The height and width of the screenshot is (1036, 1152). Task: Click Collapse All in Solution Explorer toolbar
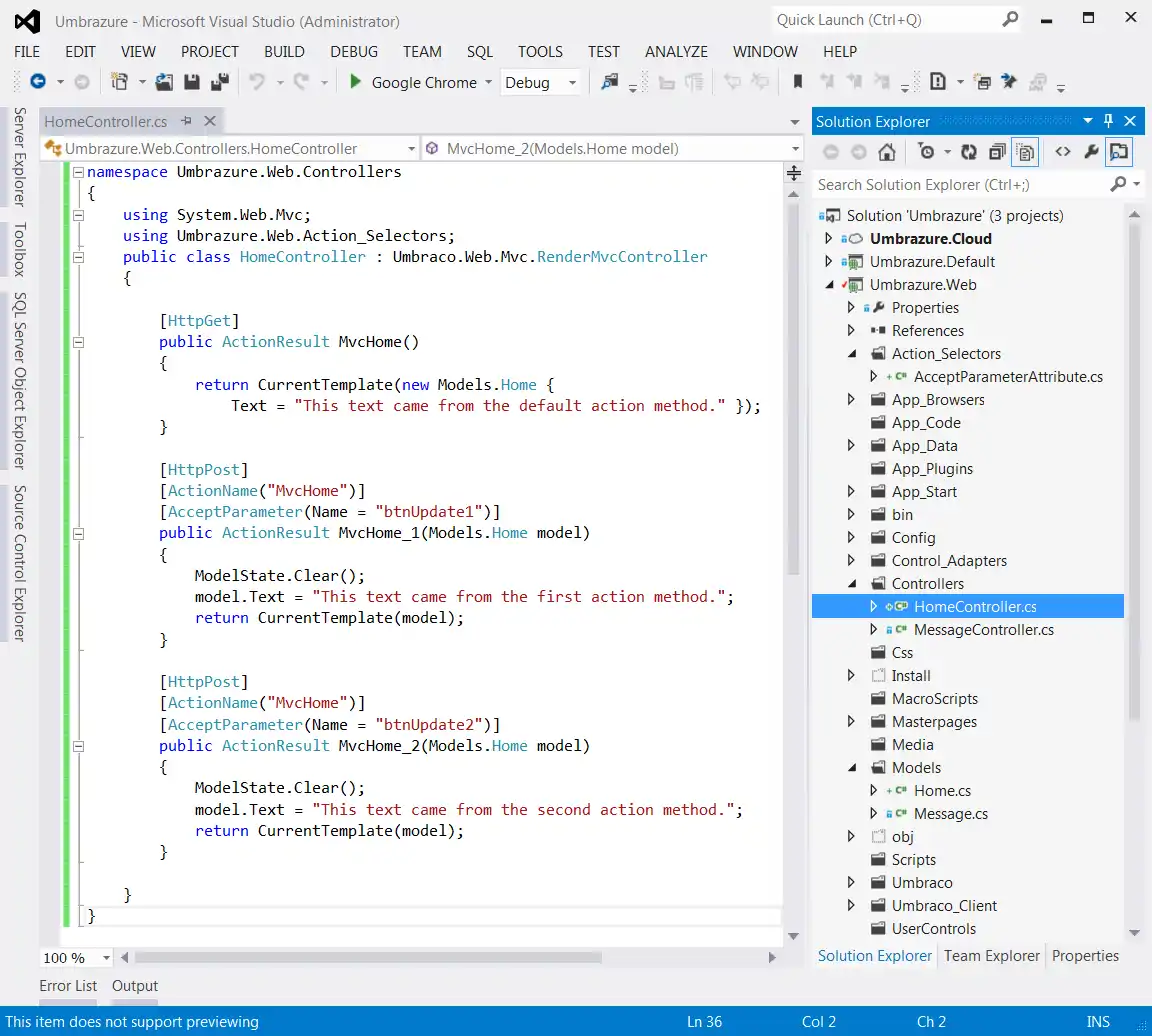coord(997,152)
